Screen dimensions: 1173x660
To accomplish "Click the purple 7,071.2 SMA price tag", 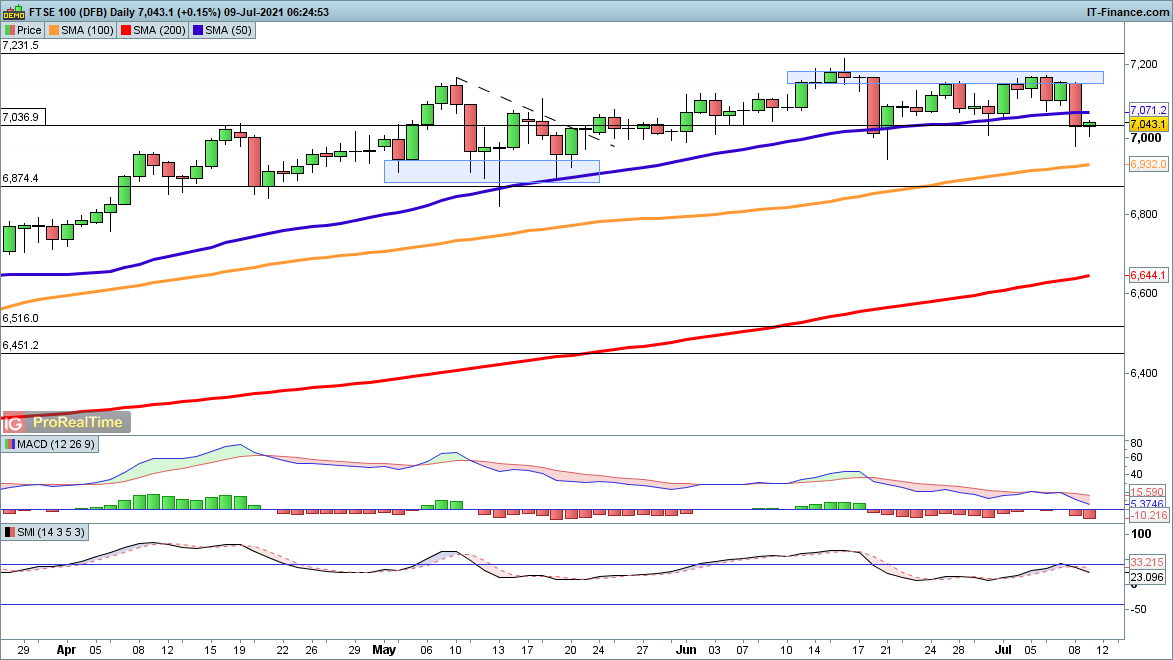I will (x=1147, y=110).
